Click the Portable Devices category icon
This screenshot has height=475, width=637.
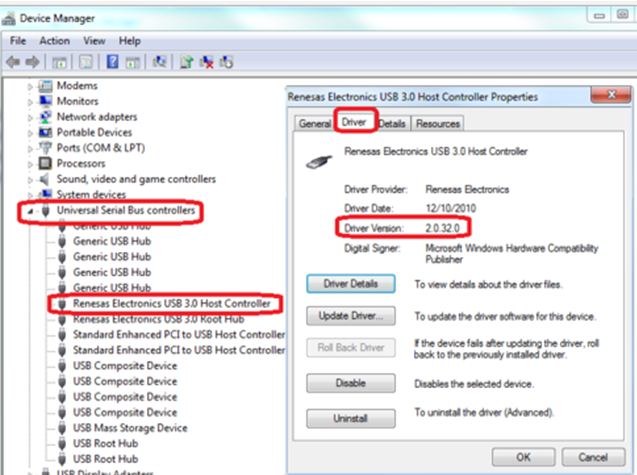click(x=45, y=132)
